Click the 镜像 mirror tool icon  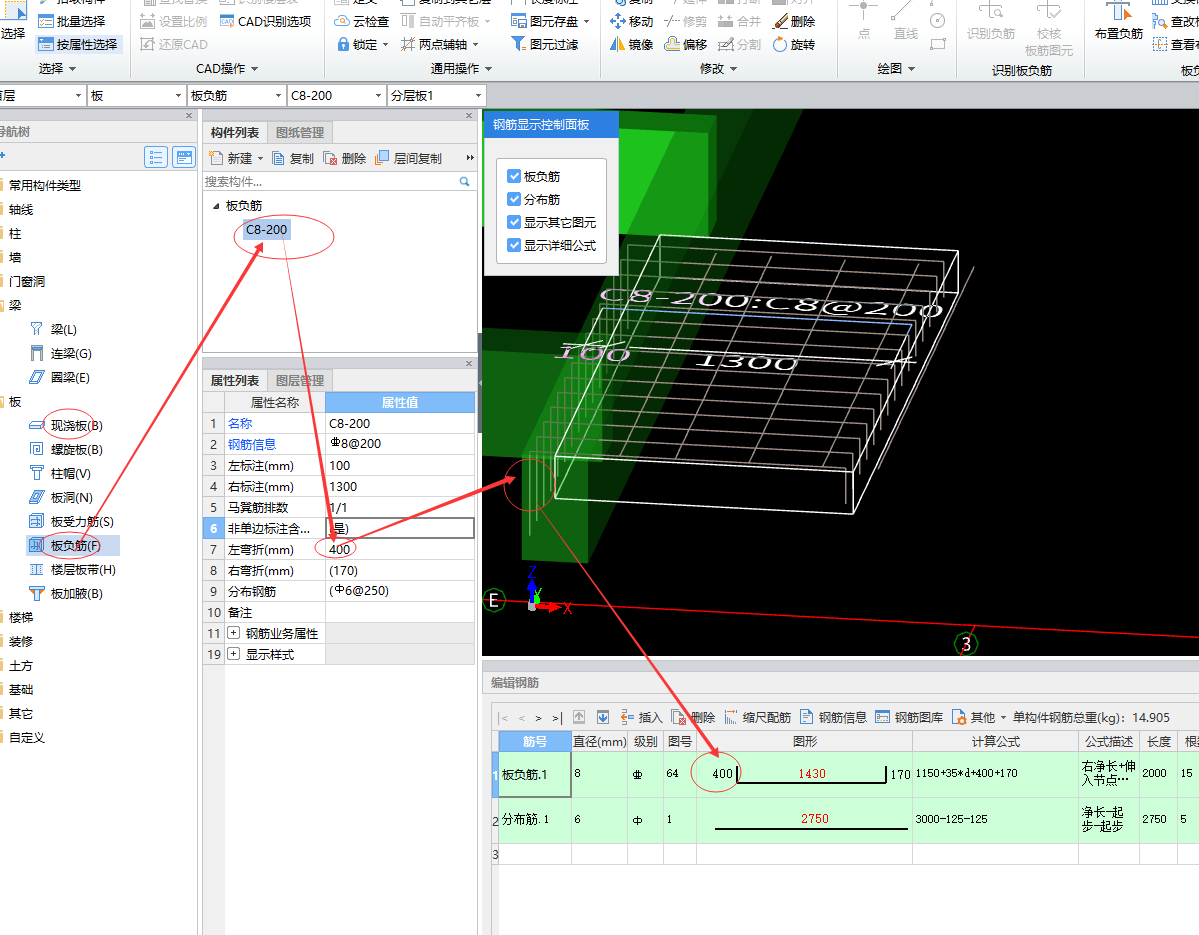click(x=618, y=44)
